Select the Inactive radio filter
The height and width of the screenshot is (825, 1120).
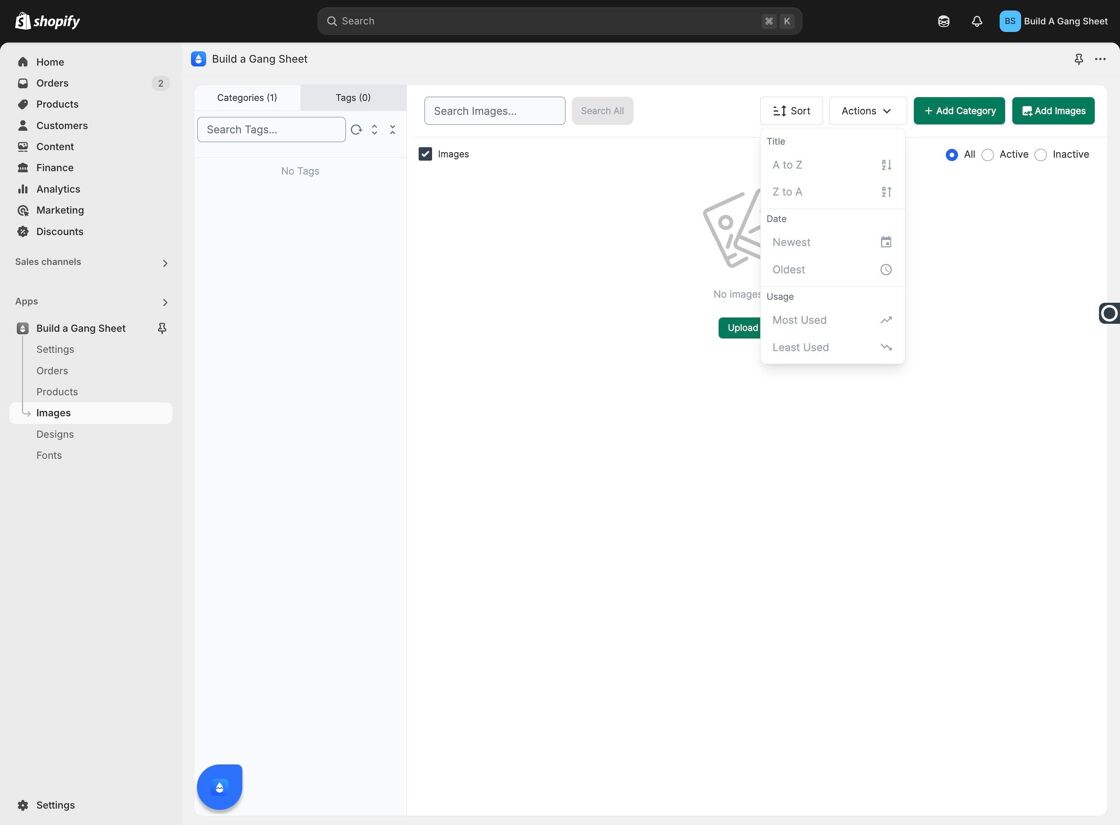tap(1041, 155)
